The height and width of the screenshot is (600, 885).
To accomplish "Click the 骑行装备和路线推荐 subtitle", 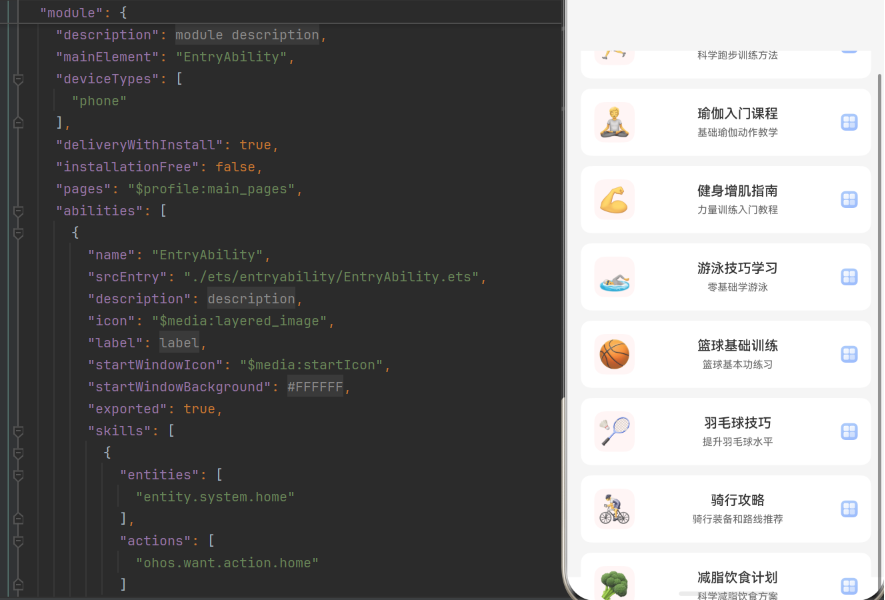I will [737, 519].
